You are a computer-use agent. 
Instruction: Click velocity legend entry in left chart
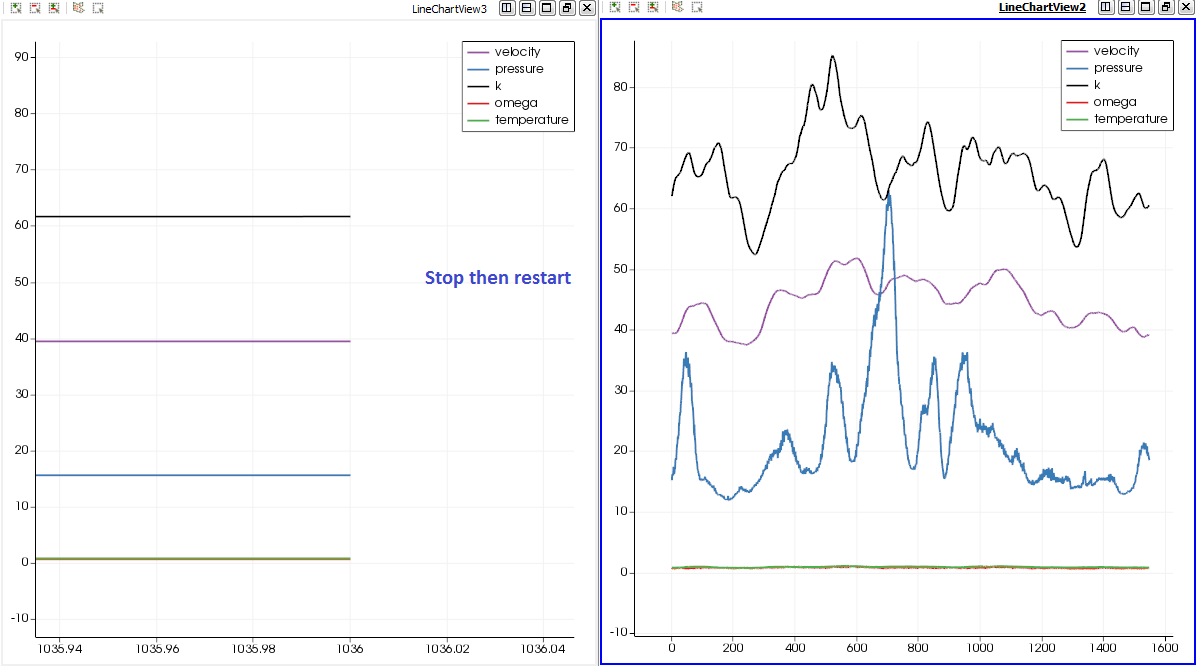click(x=517, y=52)
